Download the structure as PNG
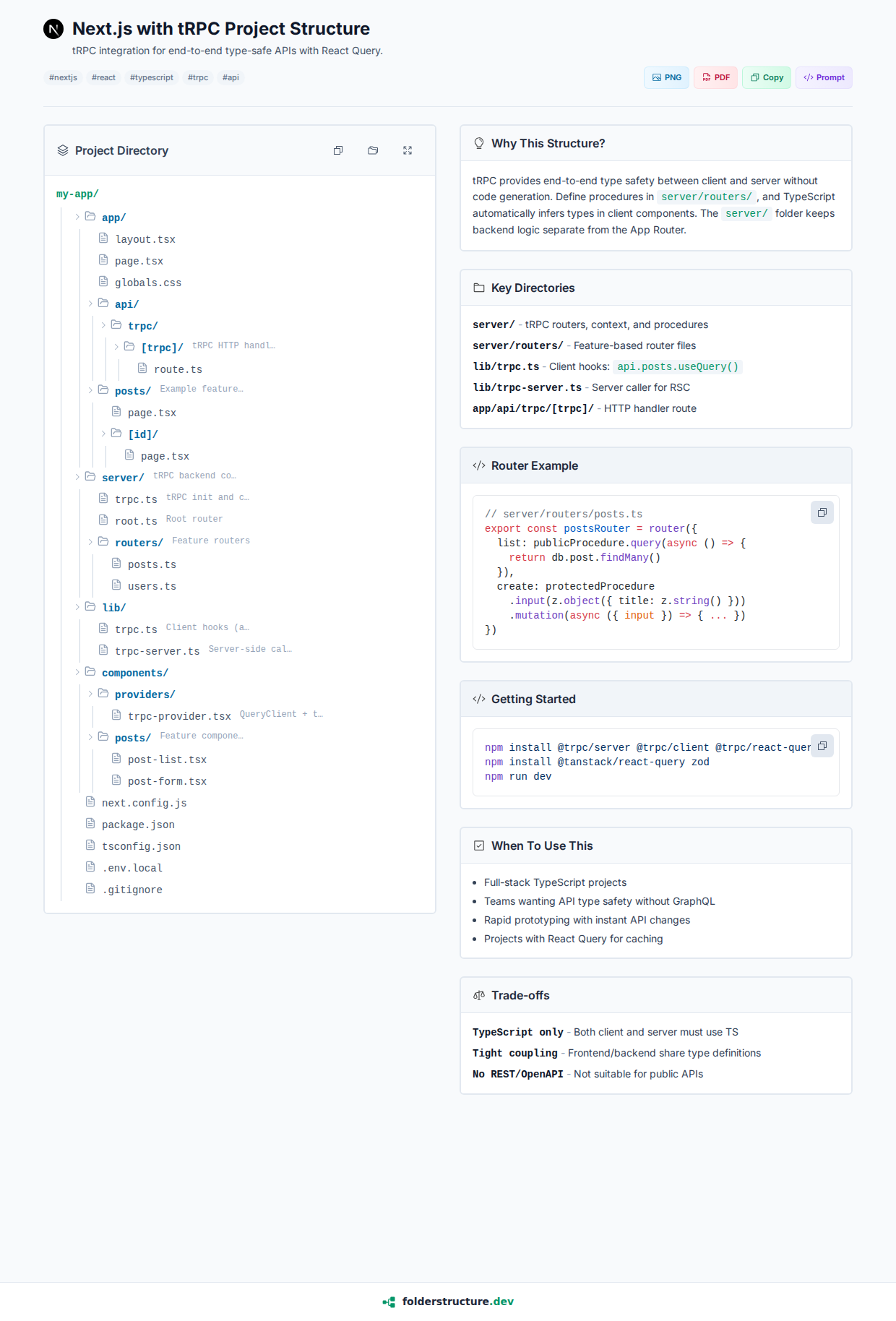The image size is (896, 1321). [666, 77]
